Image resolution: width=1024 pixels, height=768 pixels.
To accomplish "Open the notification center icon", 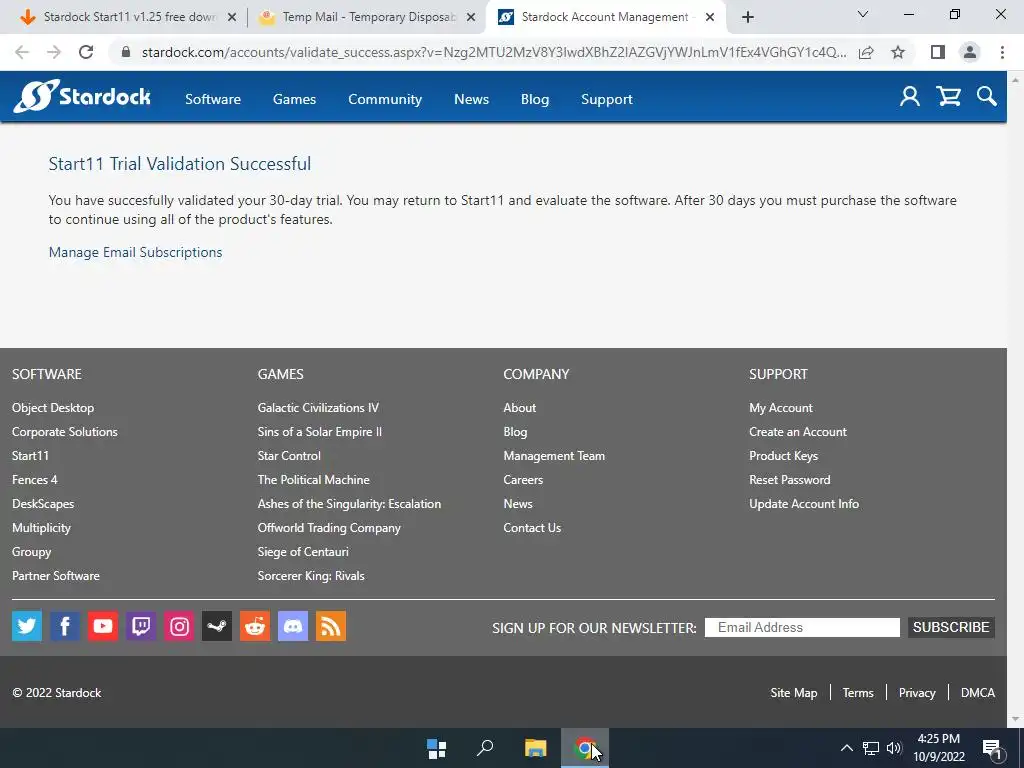I will (992, 749).
